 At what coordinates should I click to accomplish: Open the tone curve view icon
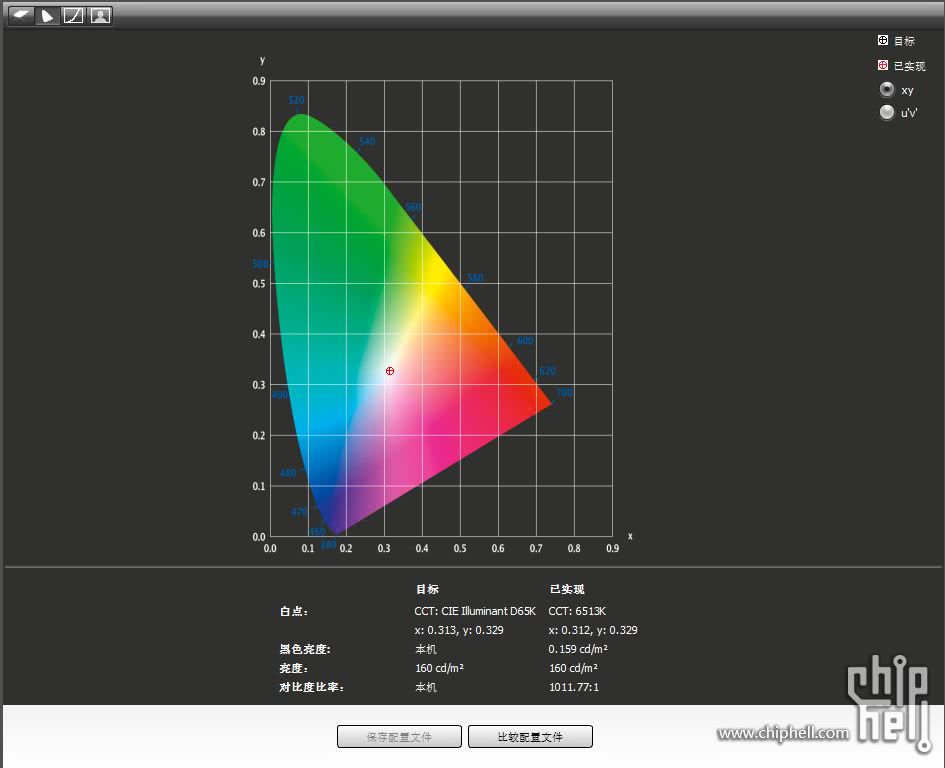tap(73, 15)
